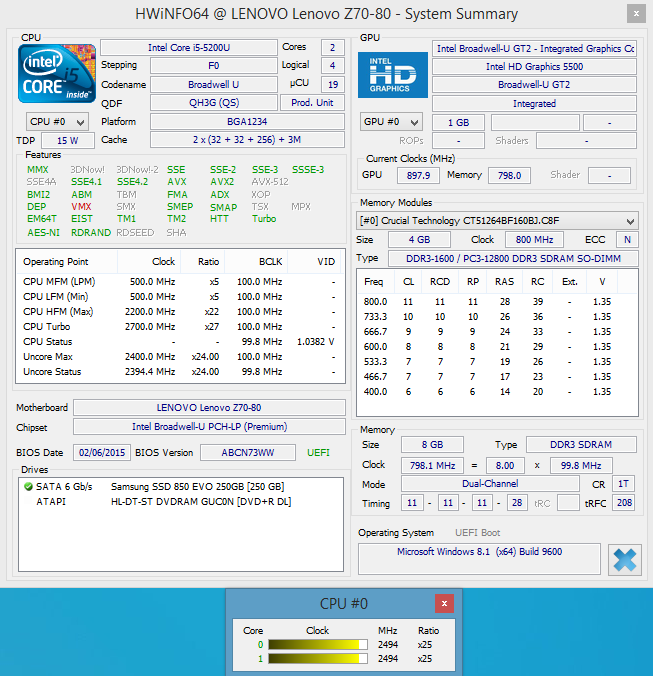The image size is (653, 676).
Task: Click the VID column header
Action: click(x=314, y=262)
